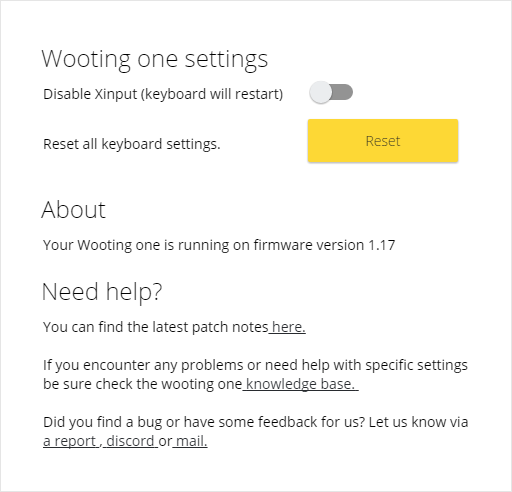The width and height of the screenshot is (512, 492).
Task: Click the gray track of the Xinput switch
Action: coord(343,92)
